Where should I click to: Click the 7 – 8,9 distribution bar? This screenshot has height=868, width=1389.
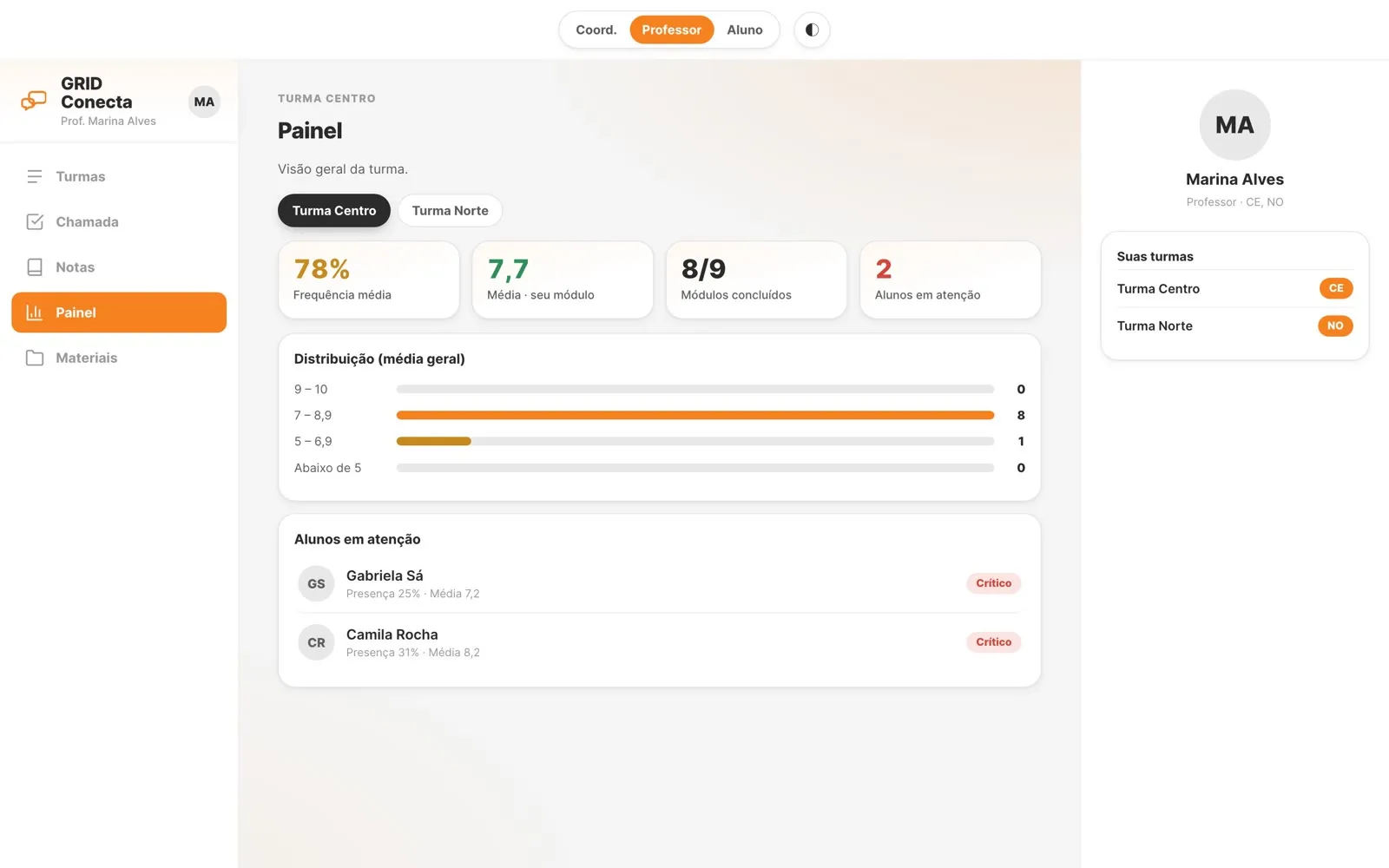coord(694,415)
